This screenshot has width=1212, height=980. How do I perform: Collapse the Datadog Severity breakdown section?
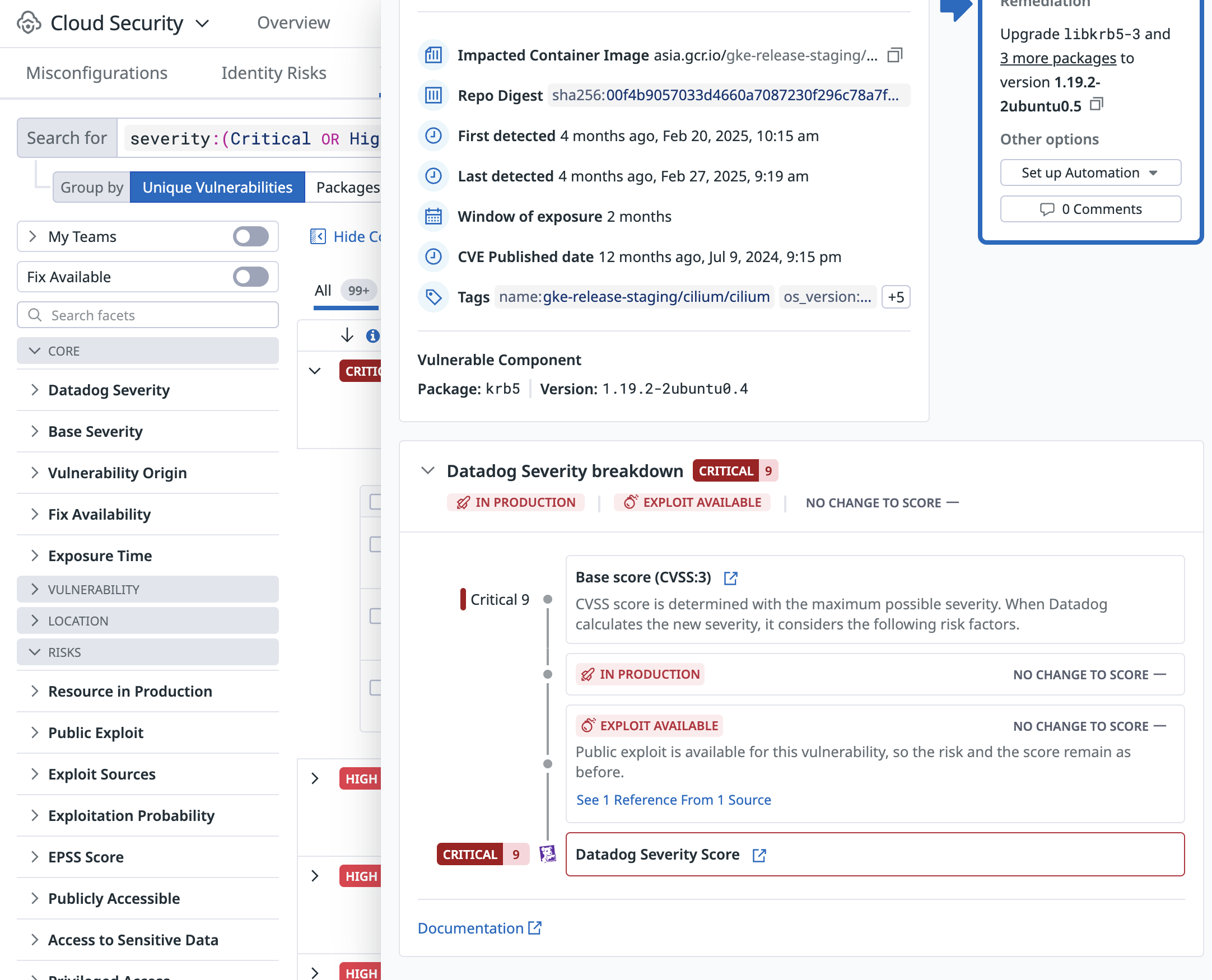pos(428,470)
